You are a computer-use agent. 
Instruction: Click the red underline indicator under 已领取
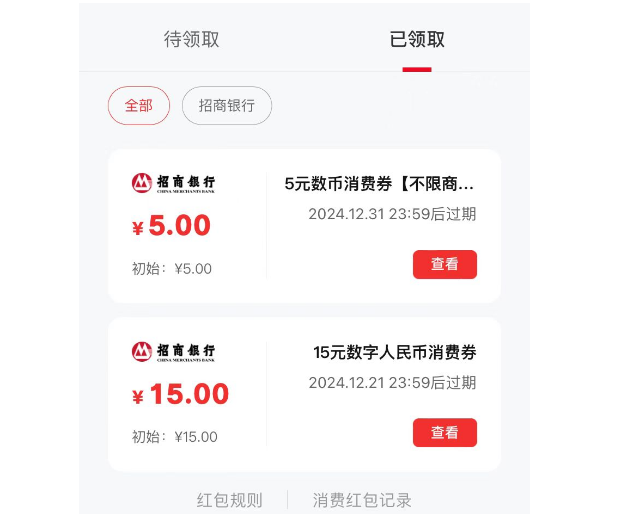tap(417, 69)
